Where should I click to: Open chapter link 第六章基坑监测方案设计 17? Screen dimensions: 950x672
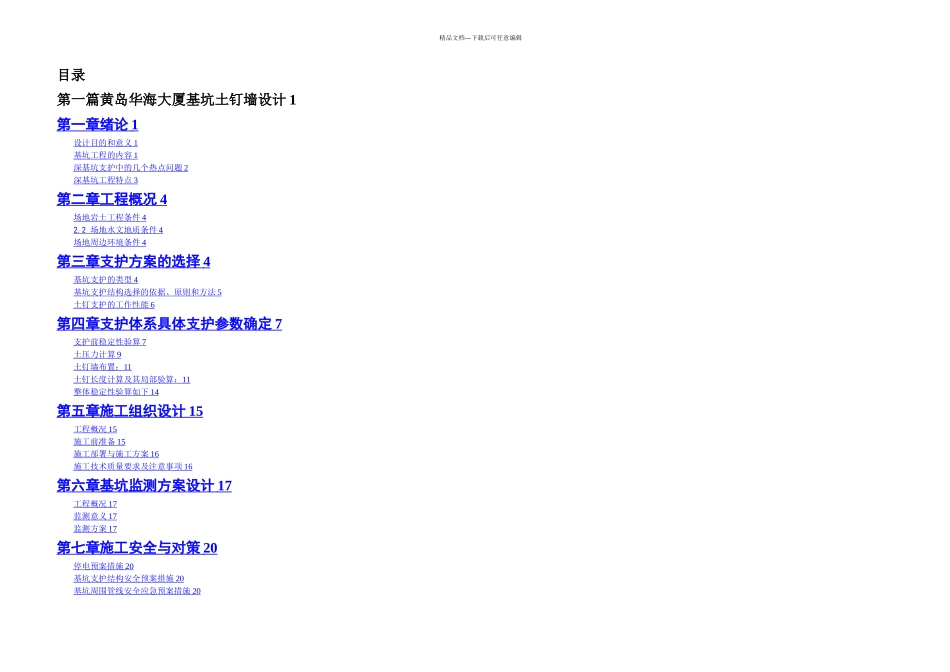click(x=144, y=486)
